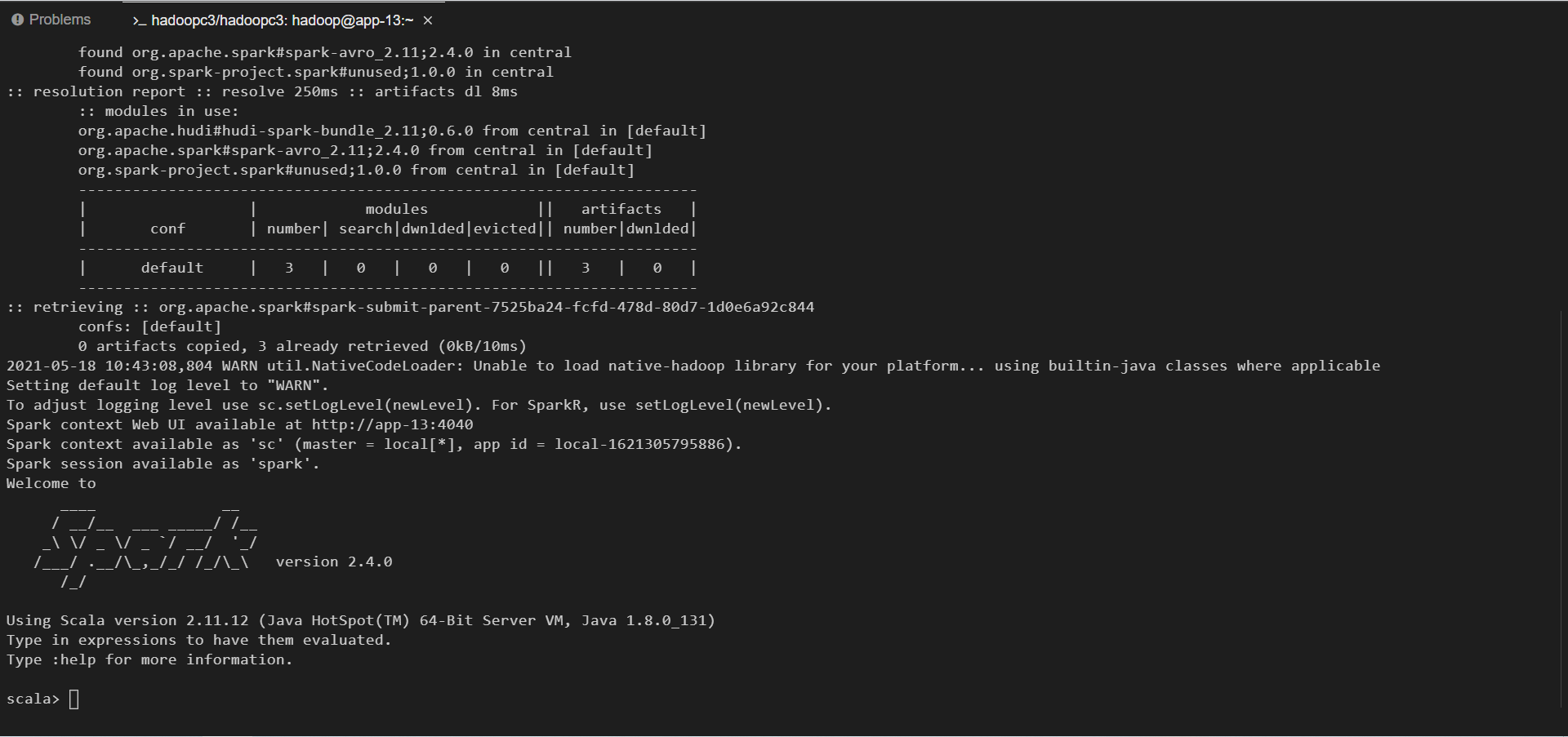Click the 'Type :help for more information' line

click(x=149, y=659)
